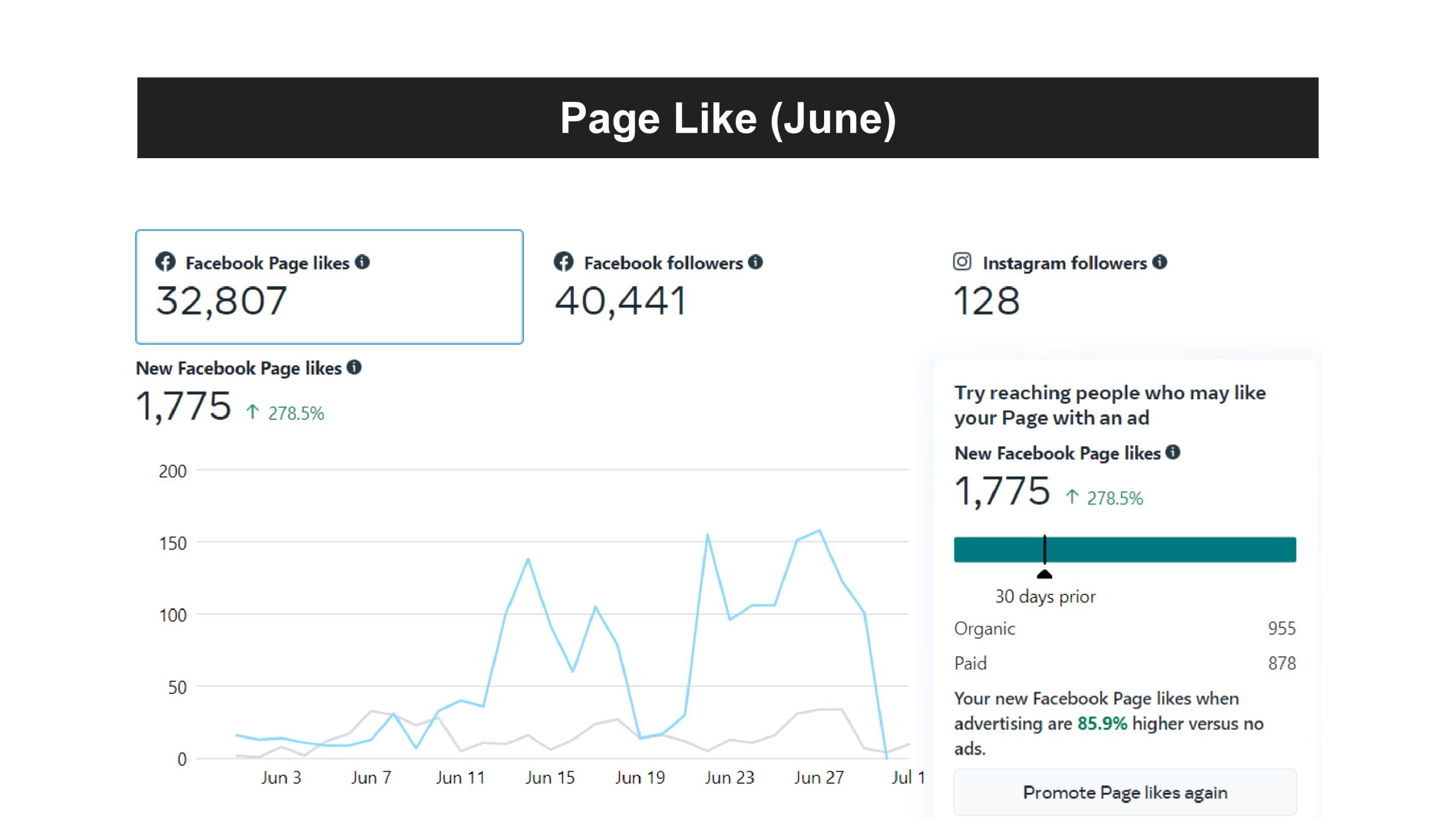Click the Jul 1 axis label
Screen dimensions: 1456x819
[908, 777]
